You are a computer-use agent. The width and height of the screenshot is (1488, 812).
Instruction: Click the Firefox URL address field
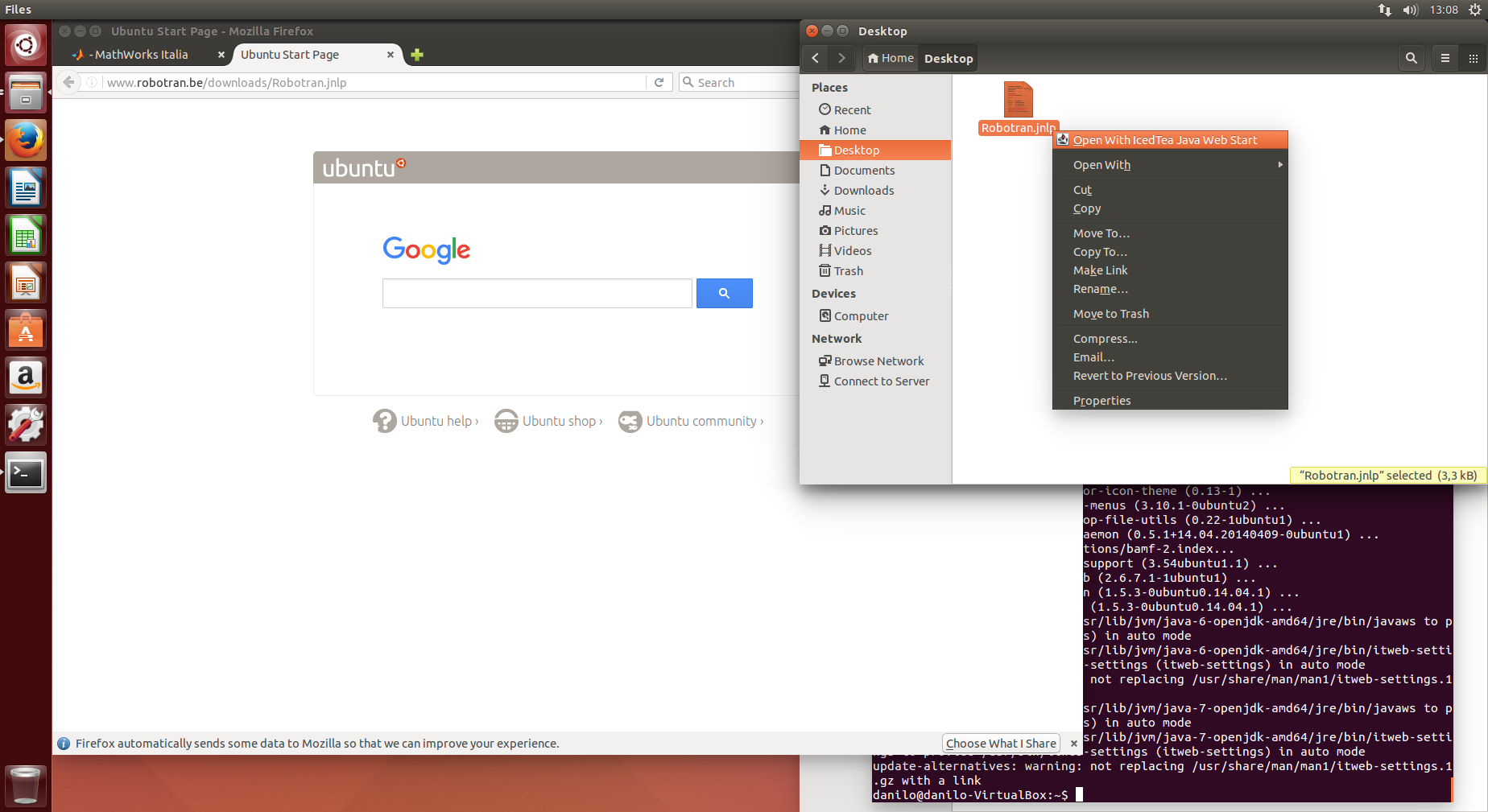tap(374, 82)
